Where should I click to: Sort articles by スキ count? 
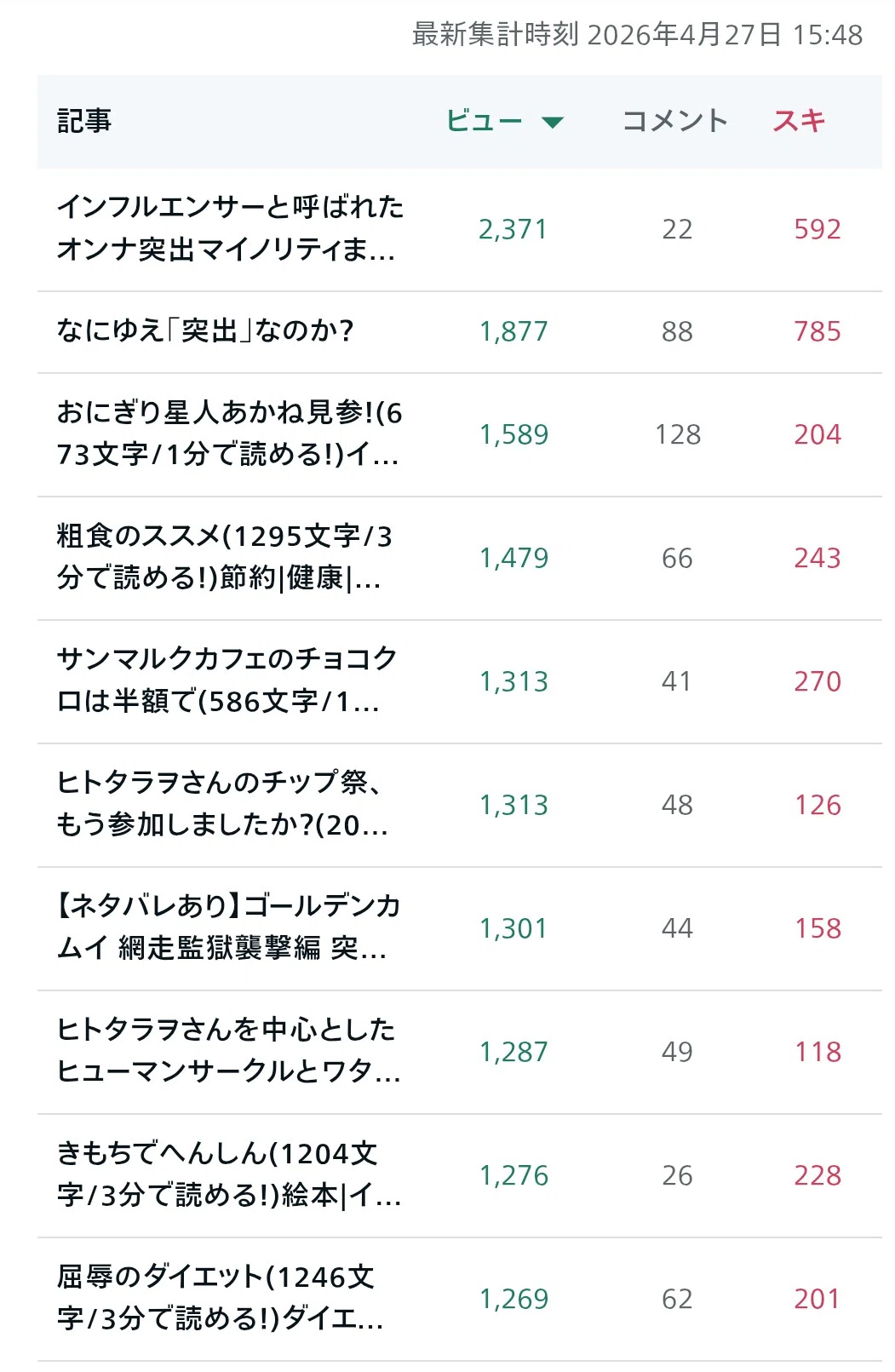[799, 121]
